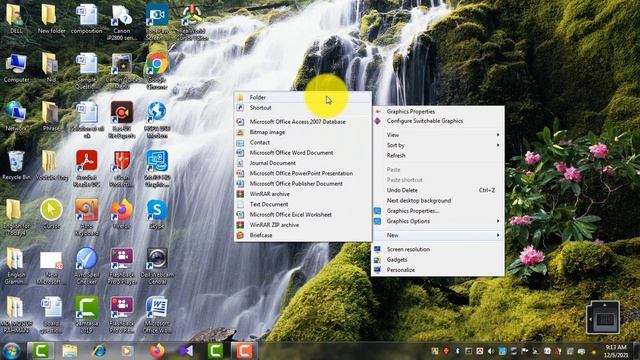Open Personalize settings

tap(438, 270)
